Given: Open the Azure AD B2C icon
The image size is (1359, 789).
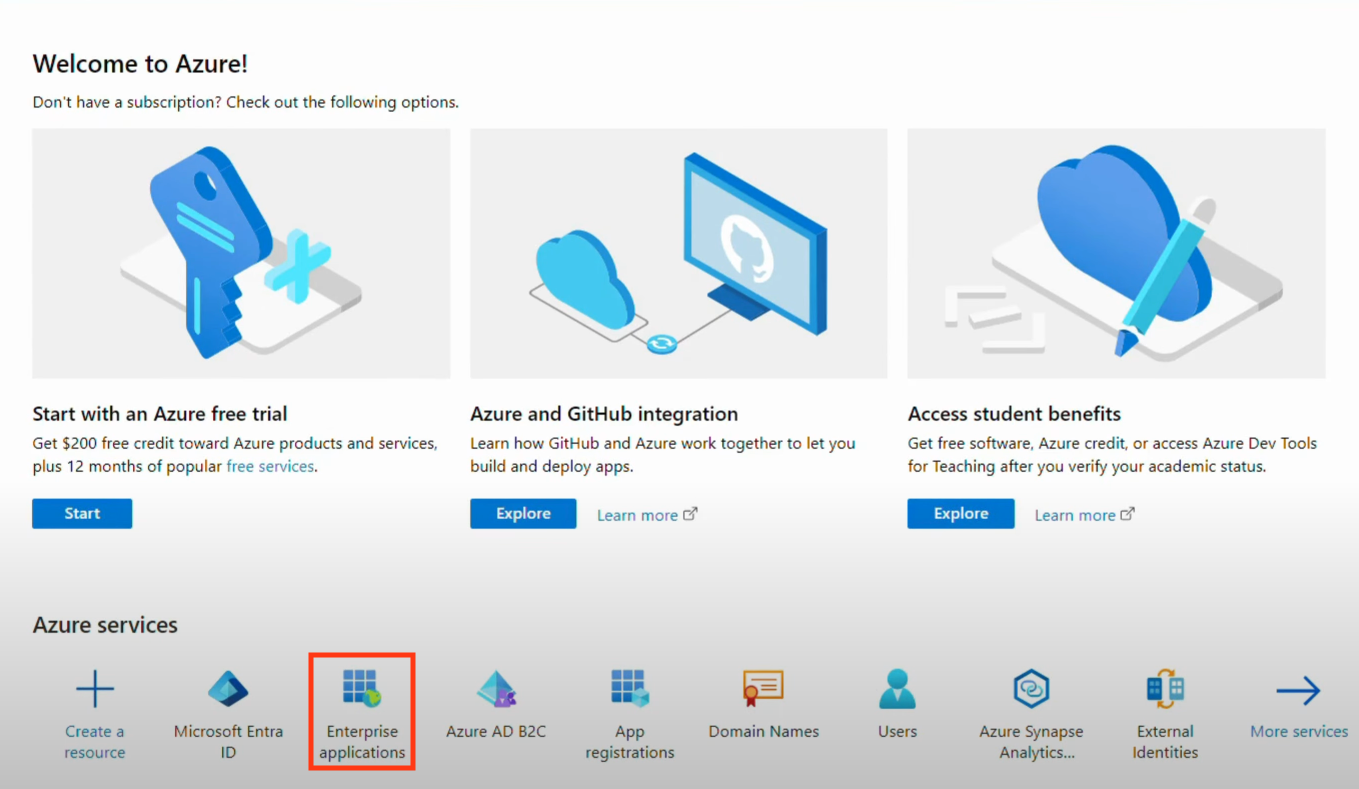Looking at the screenshot, I should (x=496, y=690).
